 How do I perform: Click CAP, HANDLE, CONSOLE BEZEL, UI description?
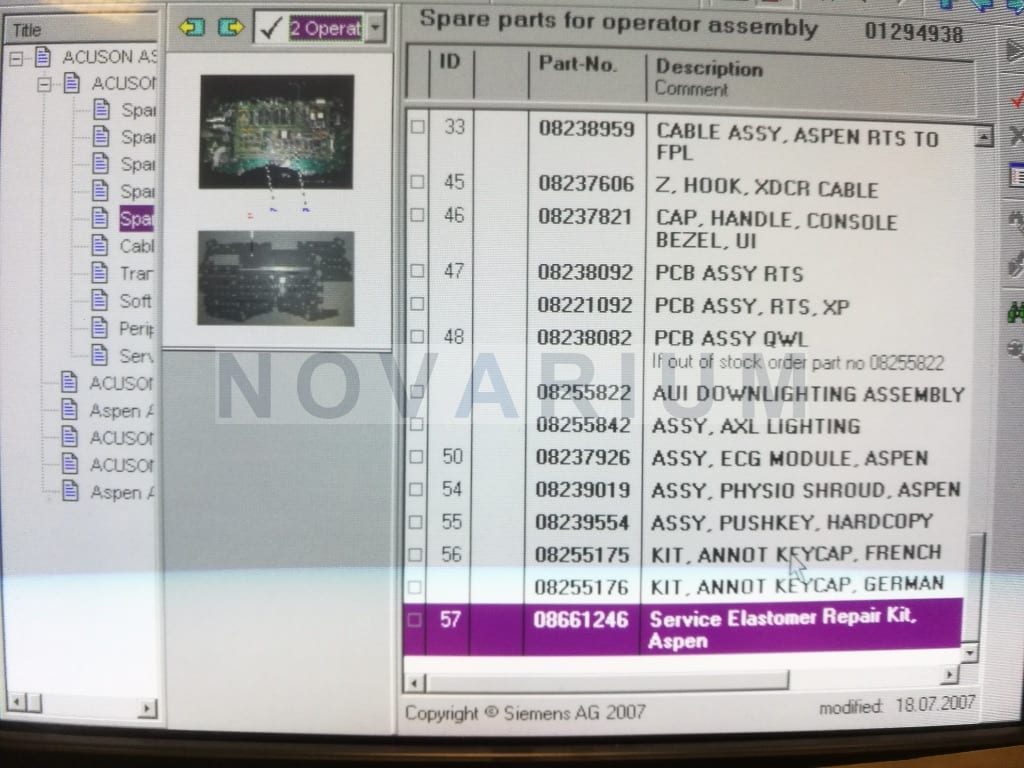776,231
